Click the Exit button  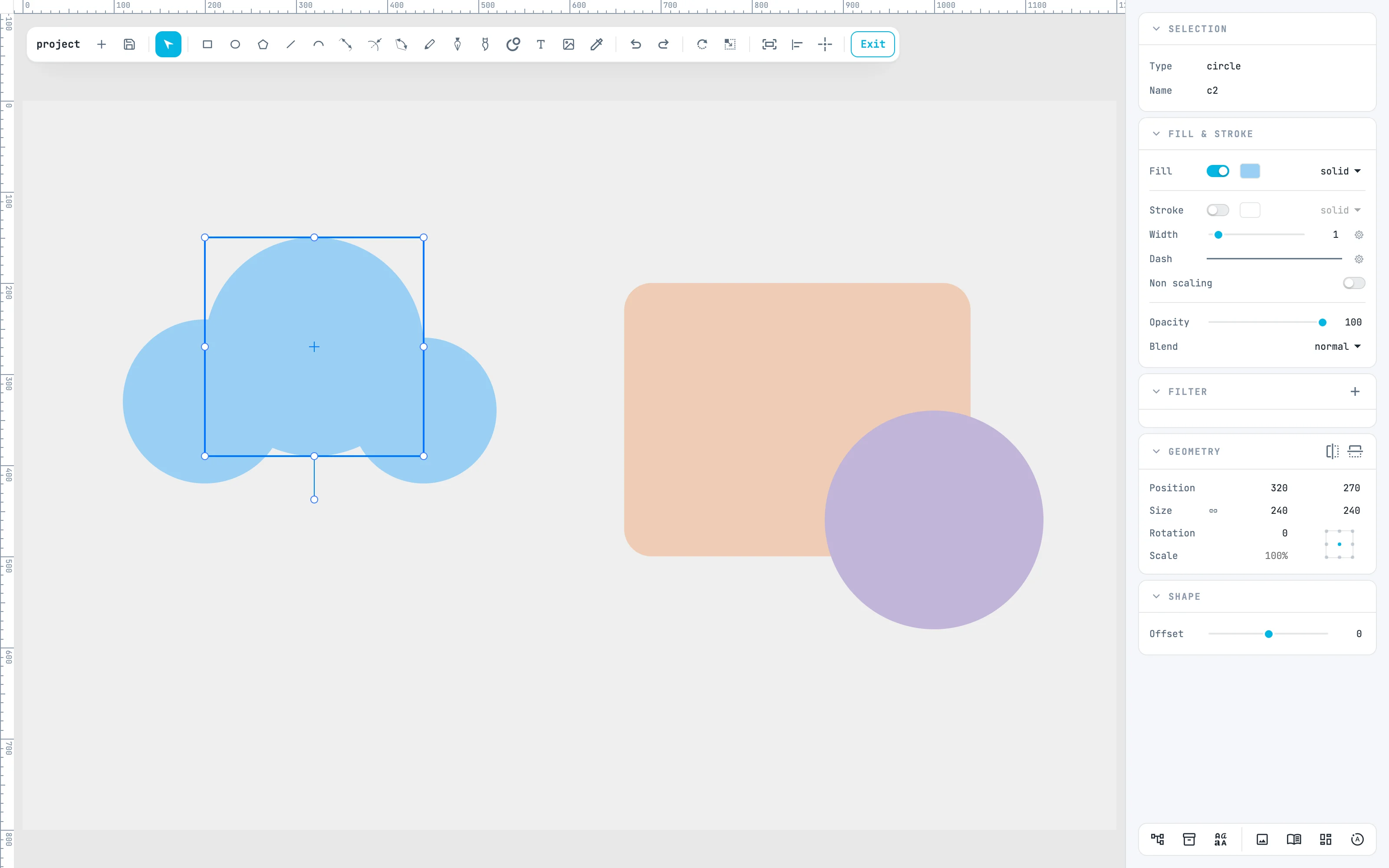[x=872, y=44]
